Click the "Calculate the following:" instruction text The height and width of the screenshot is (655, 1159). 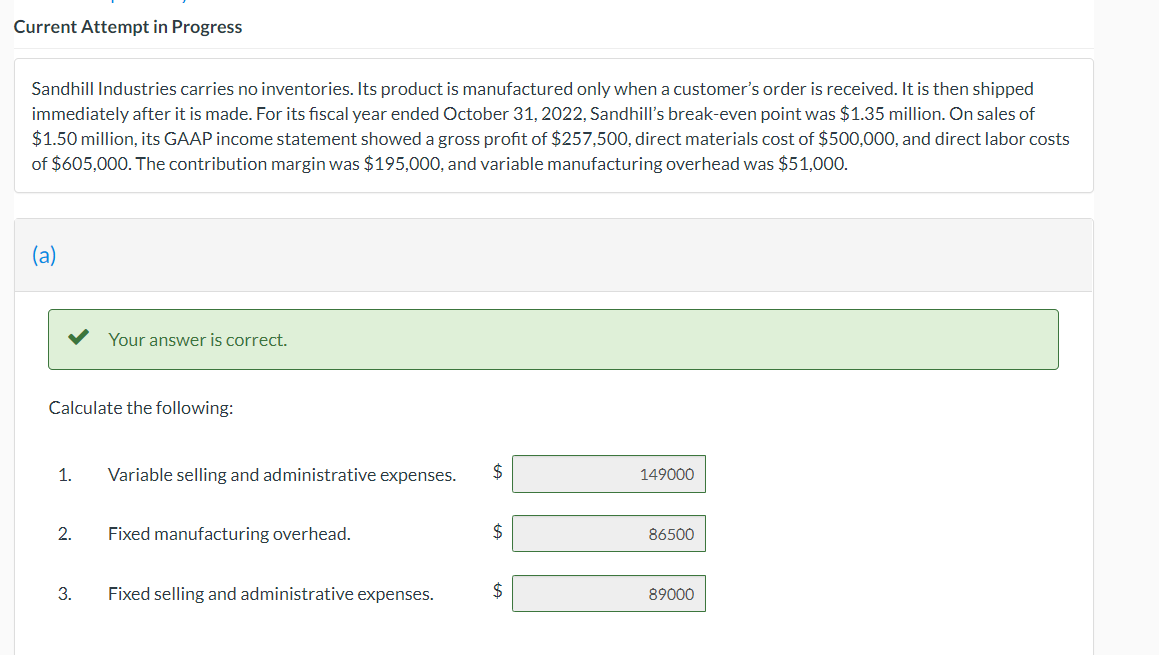[x=141, y=408]
